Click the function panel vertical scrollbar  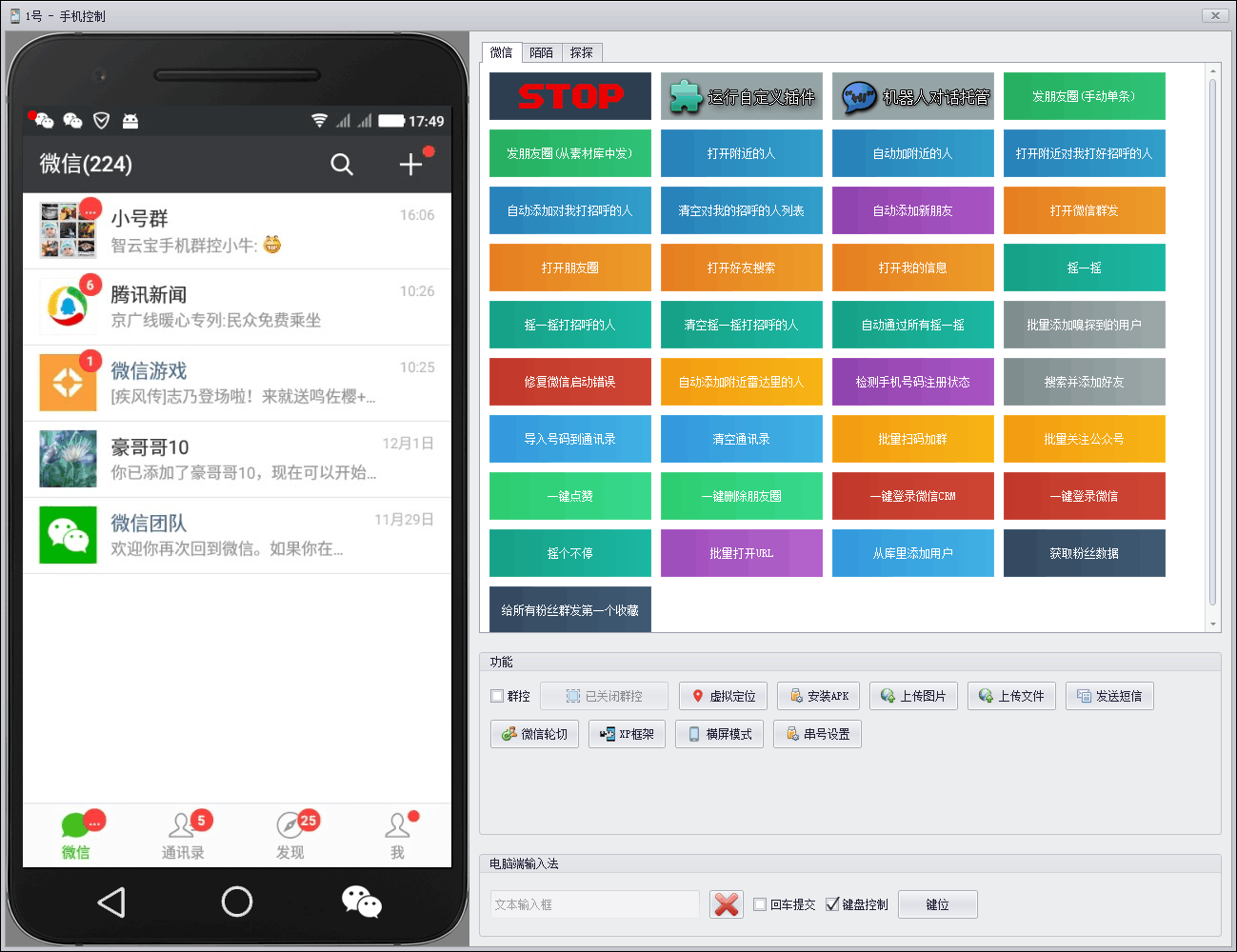[1212, 343]
